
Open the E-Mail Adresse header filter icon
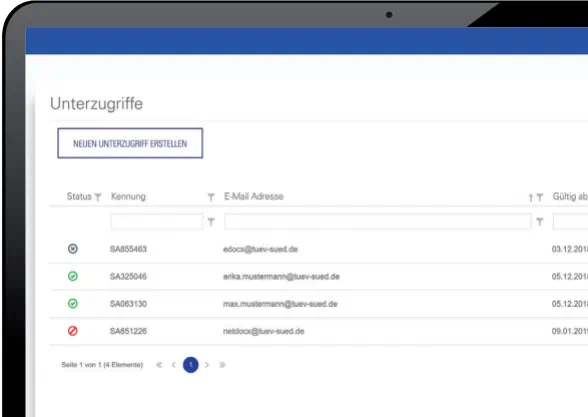pyautogui.click(x=540, y=197)
